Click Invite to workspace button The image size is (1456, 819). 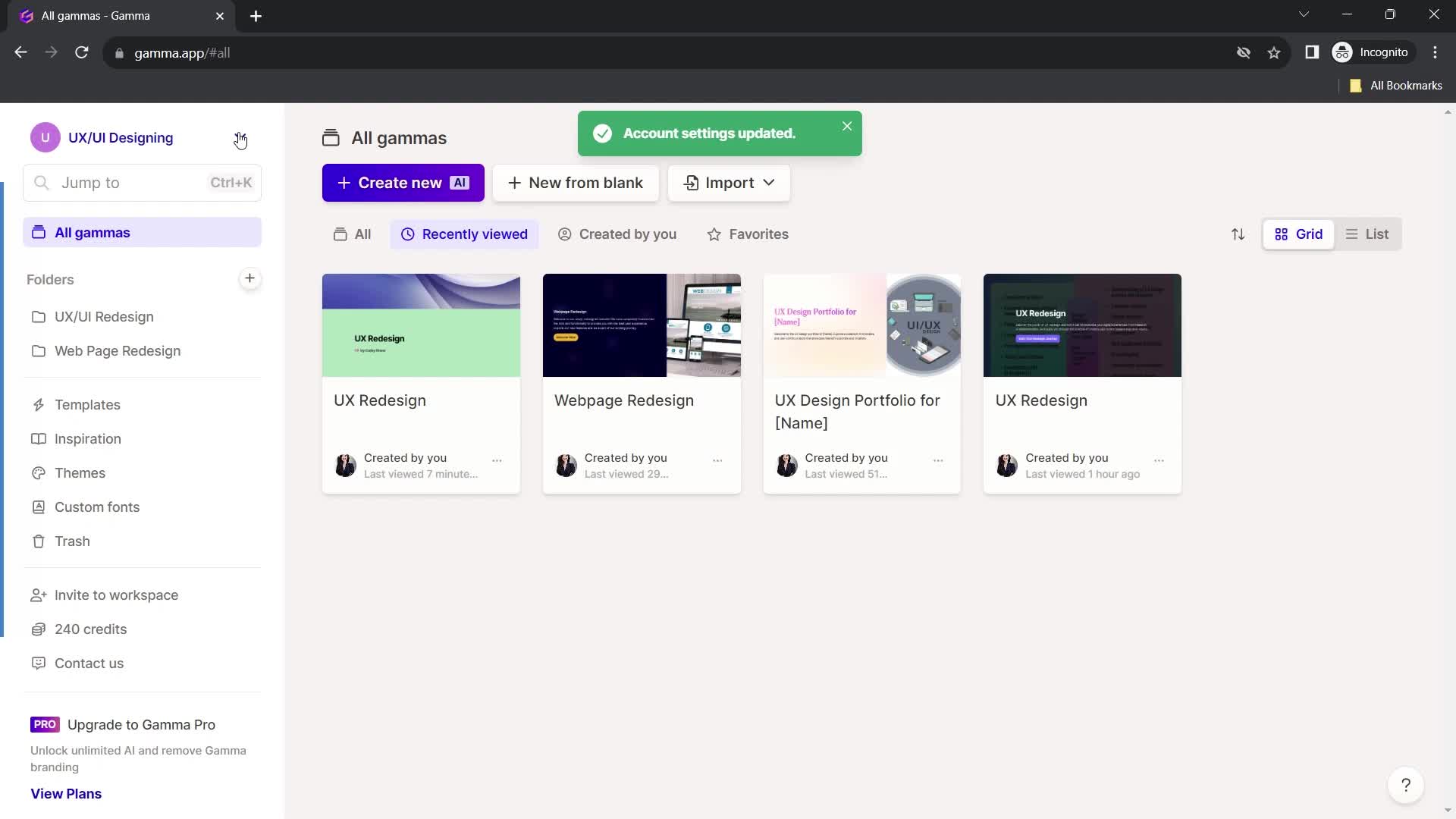point(116,594)
